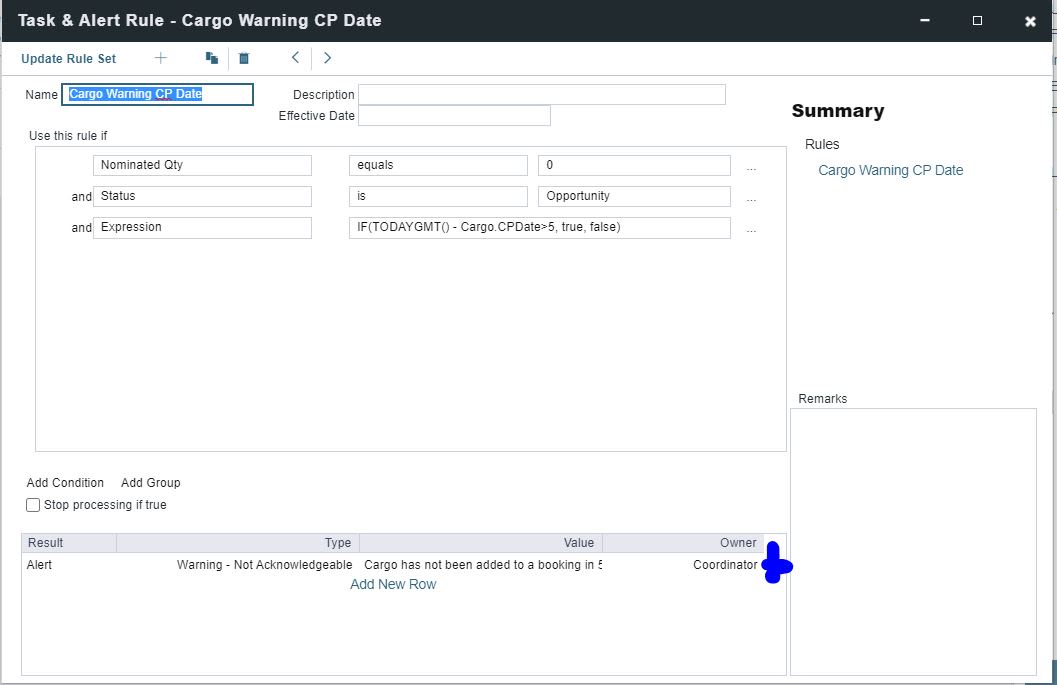This screenshot has height=685, width=1057.
Task: Open the is operator selector
Action: tap(437, 196)
